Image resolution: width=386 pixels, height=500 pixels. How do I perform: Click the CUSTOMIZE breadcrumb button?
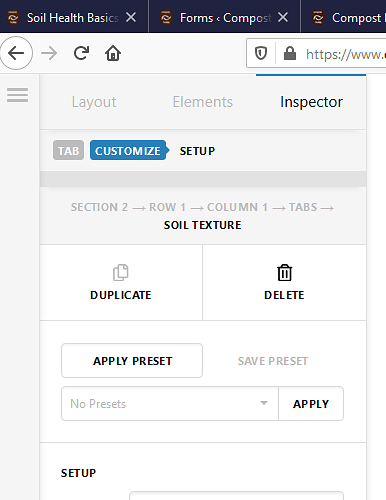pyautogui.click(x=129, y=151)
